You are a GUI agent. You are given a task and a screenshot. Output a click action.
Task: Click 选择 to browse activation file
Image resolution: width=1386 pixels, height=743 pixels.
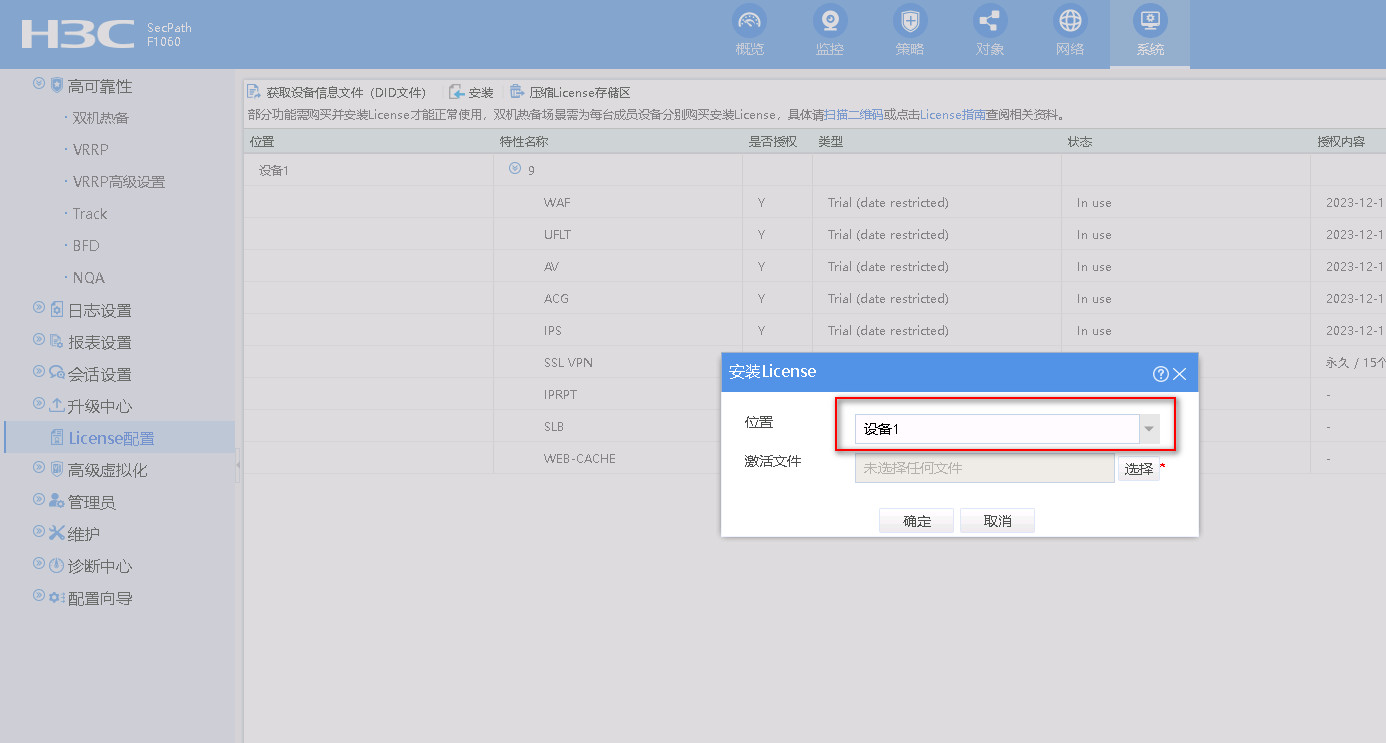[x=1138, y=468]
